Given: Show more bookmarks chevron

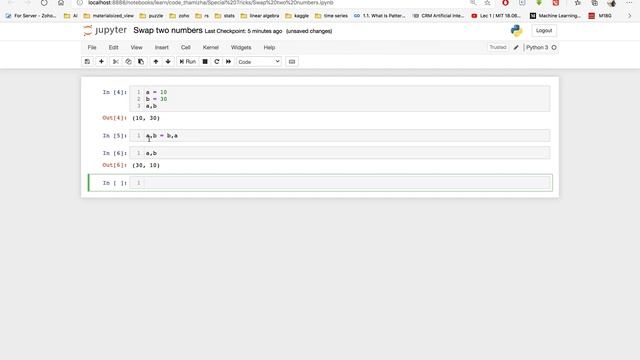Looking at the screenshot, I should tap(629, 16).
